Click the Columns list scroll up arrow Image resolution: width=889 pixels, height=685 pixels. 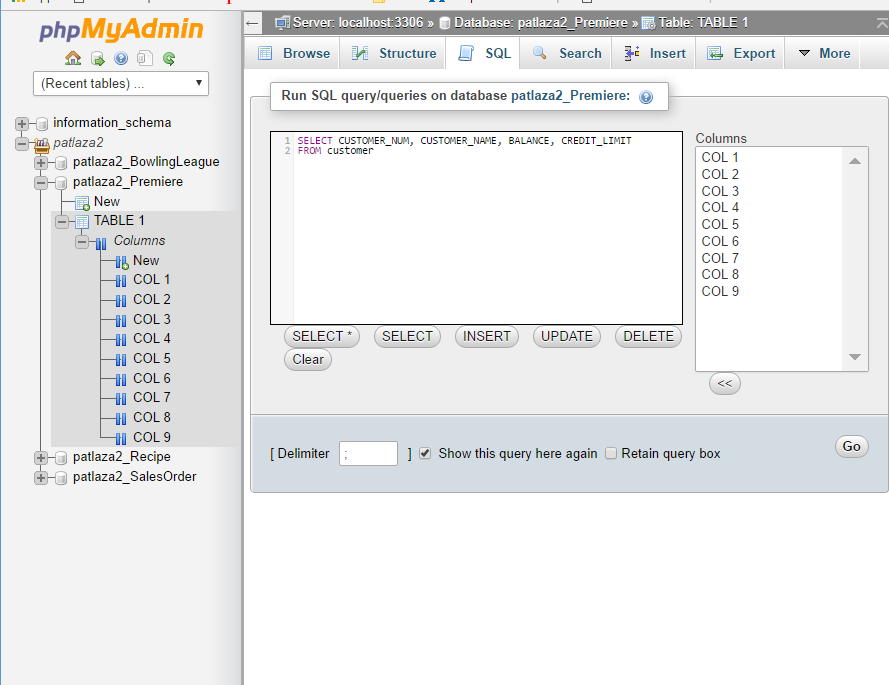855,161
